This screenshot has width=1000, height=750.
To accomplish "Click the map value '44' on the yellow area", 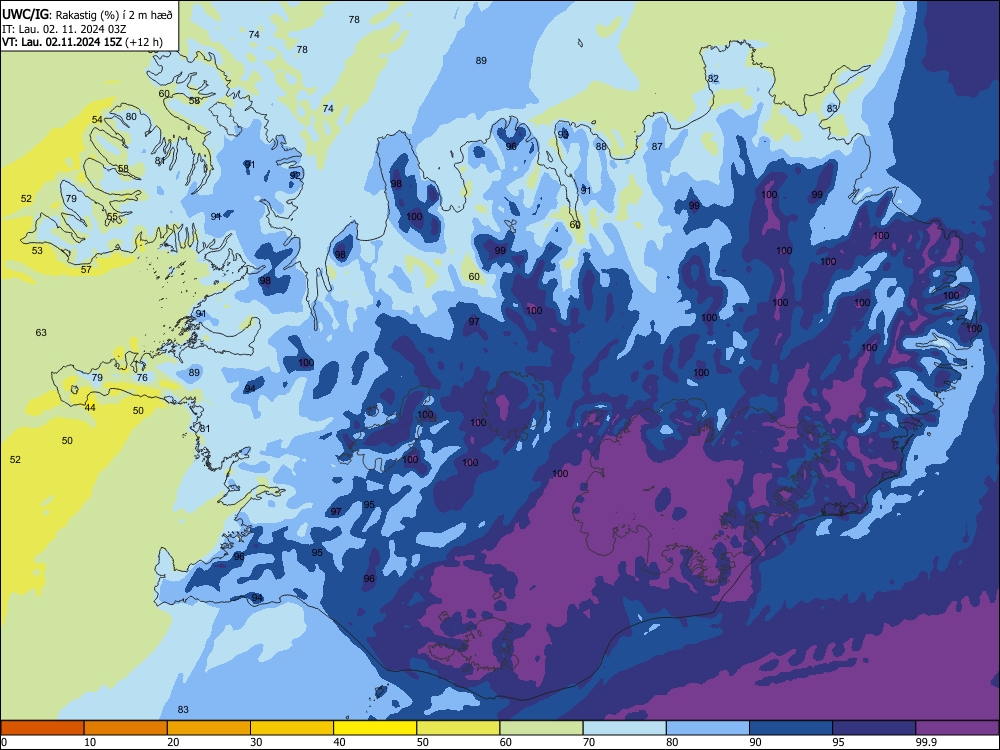I will coord(90,408).
